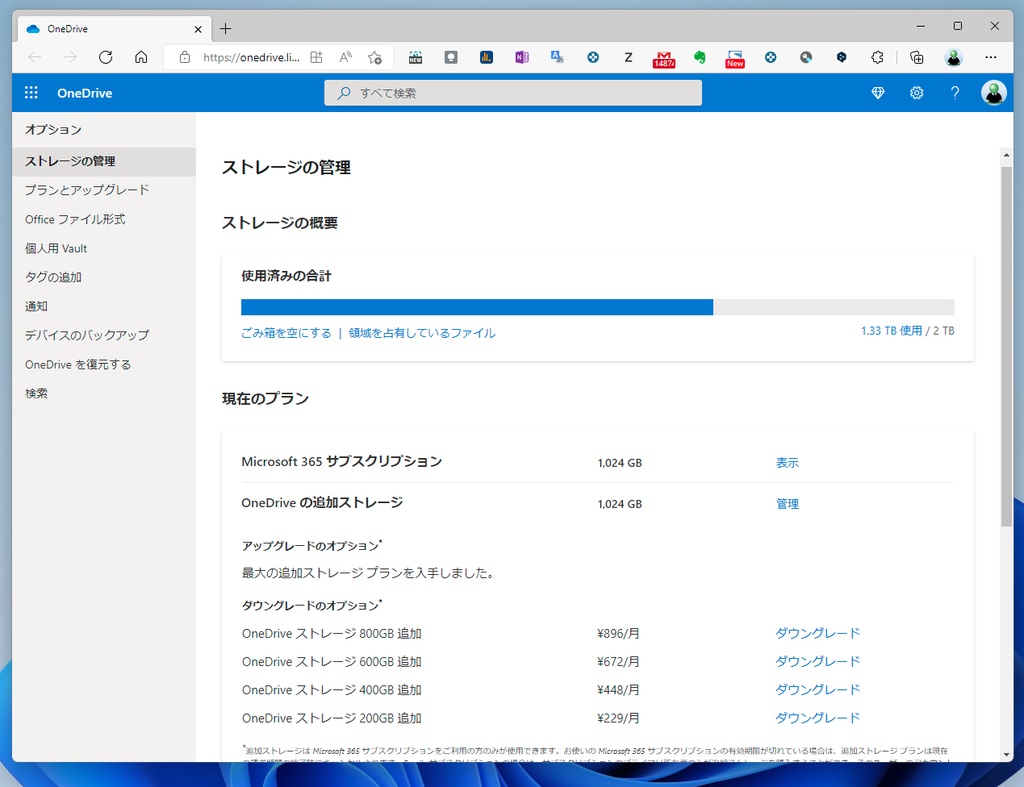Start Read Aloud from address bar

pos(345,57)
